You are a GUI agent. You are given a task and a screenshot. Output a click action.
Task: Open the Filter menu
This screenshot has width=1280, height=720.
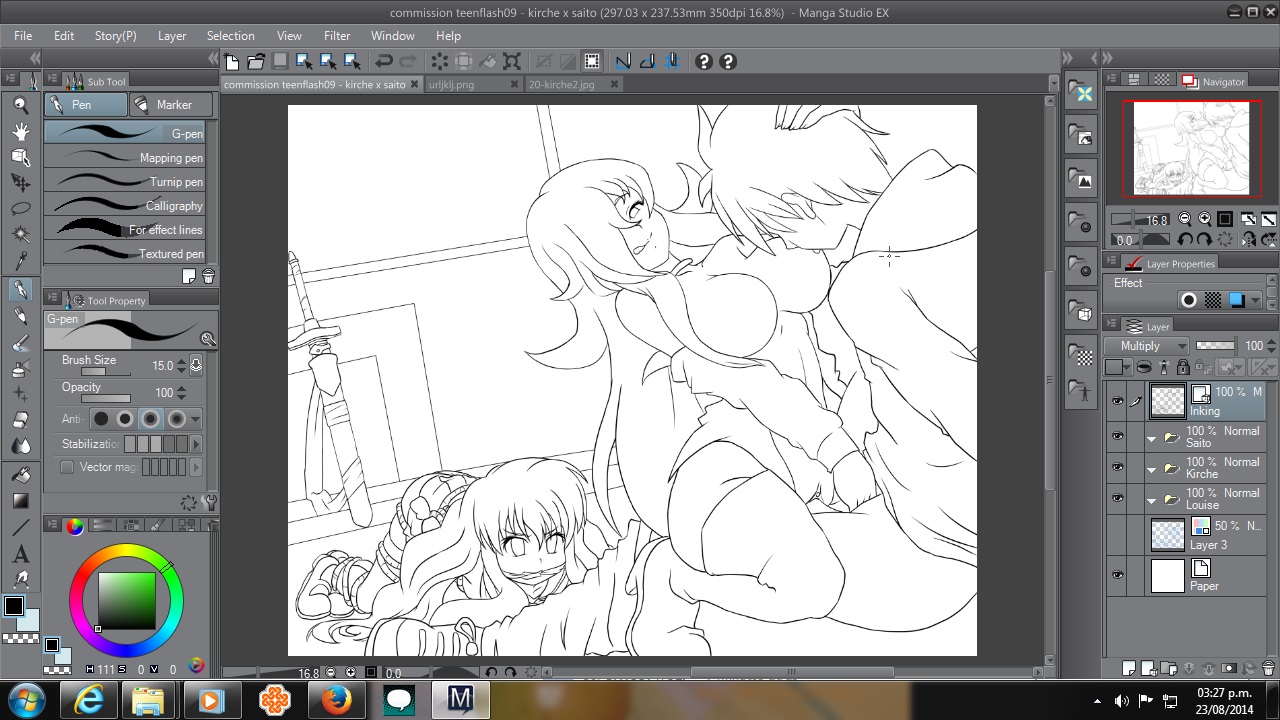(337, 36)
